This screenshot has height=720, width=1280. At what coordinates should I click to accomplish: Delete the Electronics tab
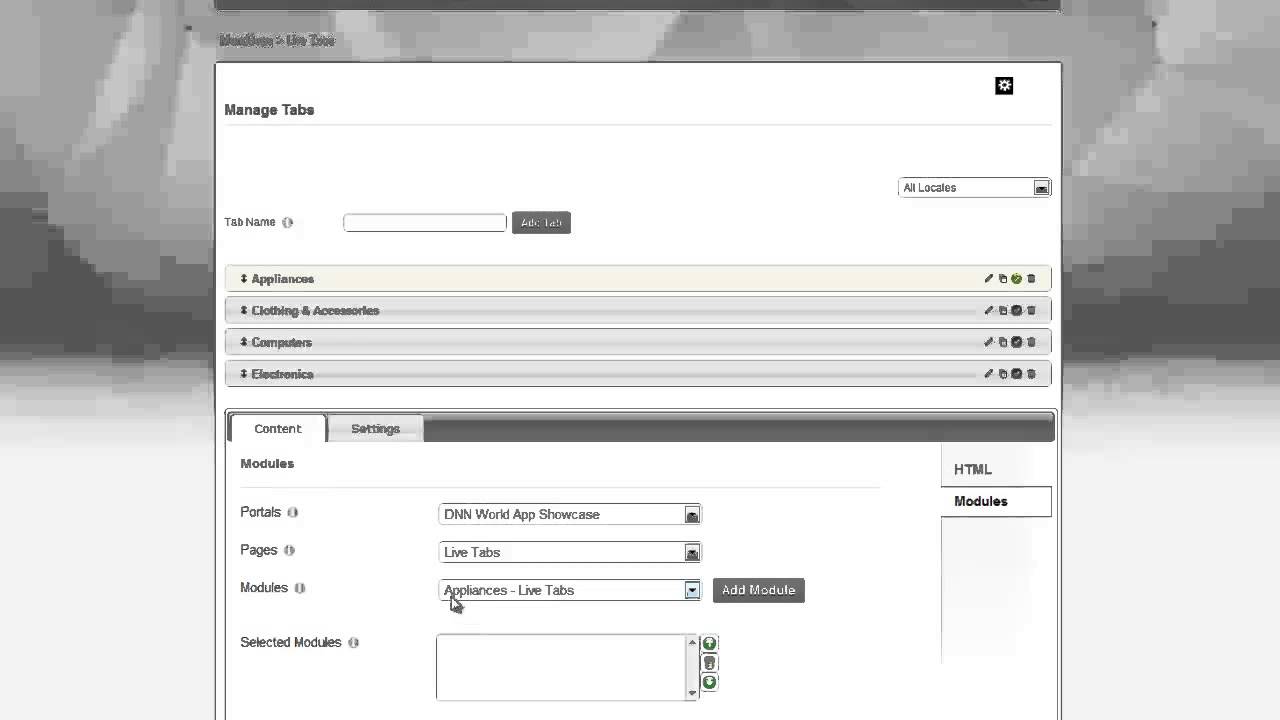point(1031,374)
